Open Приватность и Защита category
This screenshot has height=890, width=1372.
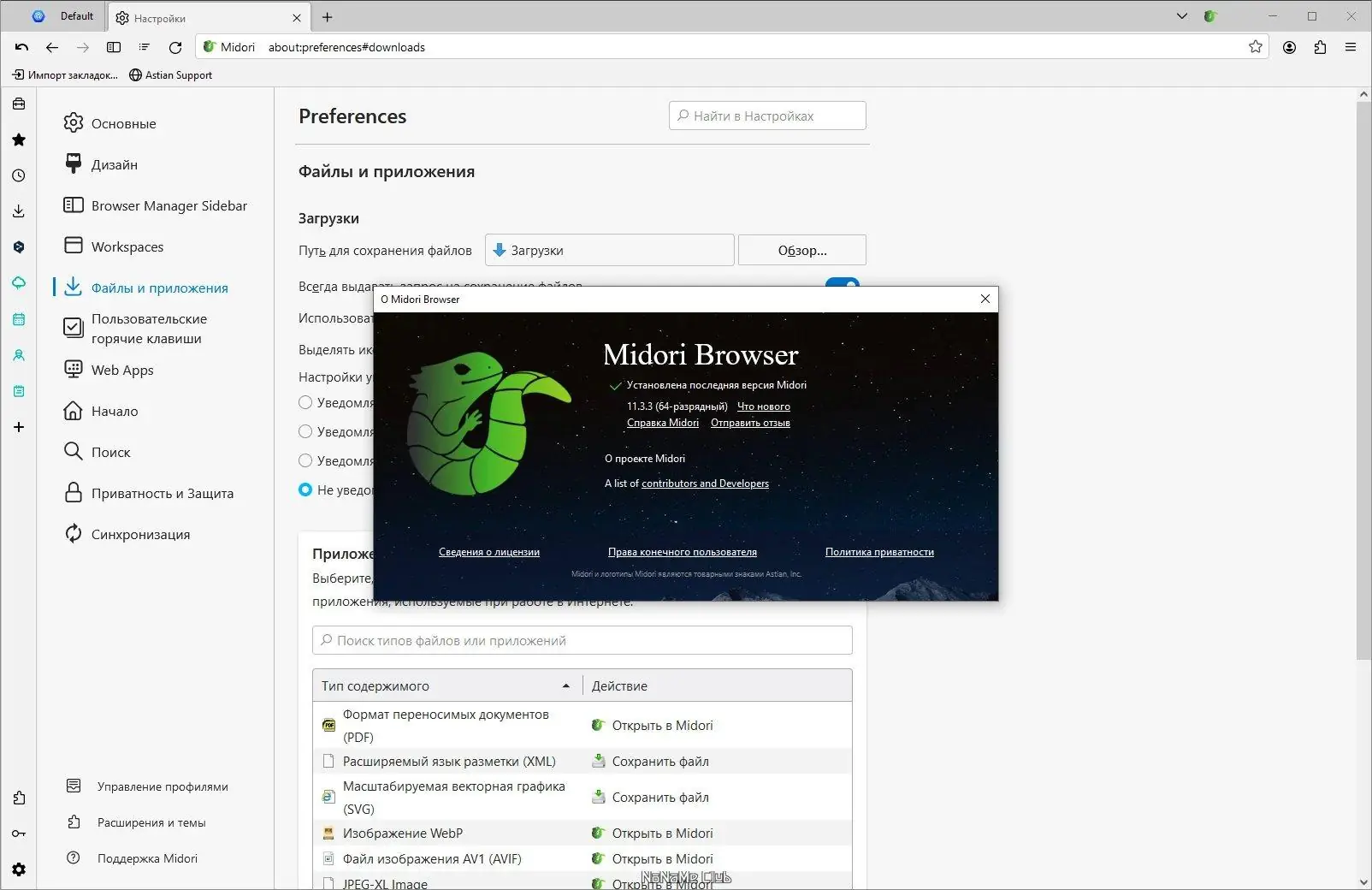(x=148, y=493)
